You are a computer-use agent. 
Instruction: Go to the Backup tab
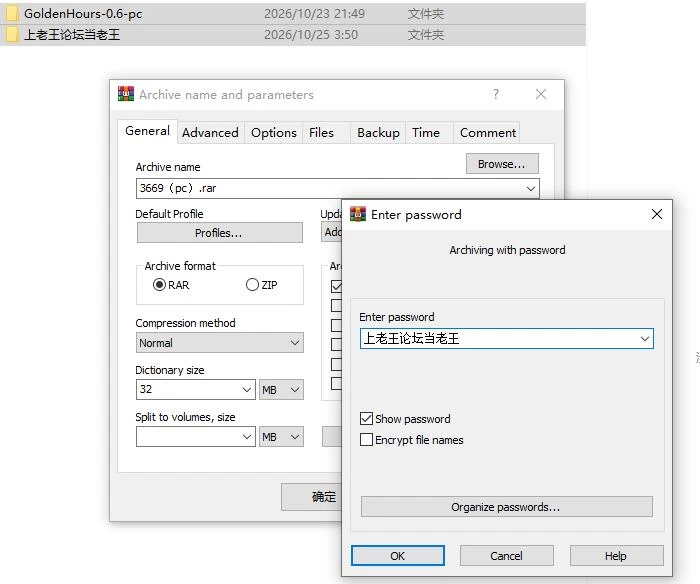tap(378, 133)
